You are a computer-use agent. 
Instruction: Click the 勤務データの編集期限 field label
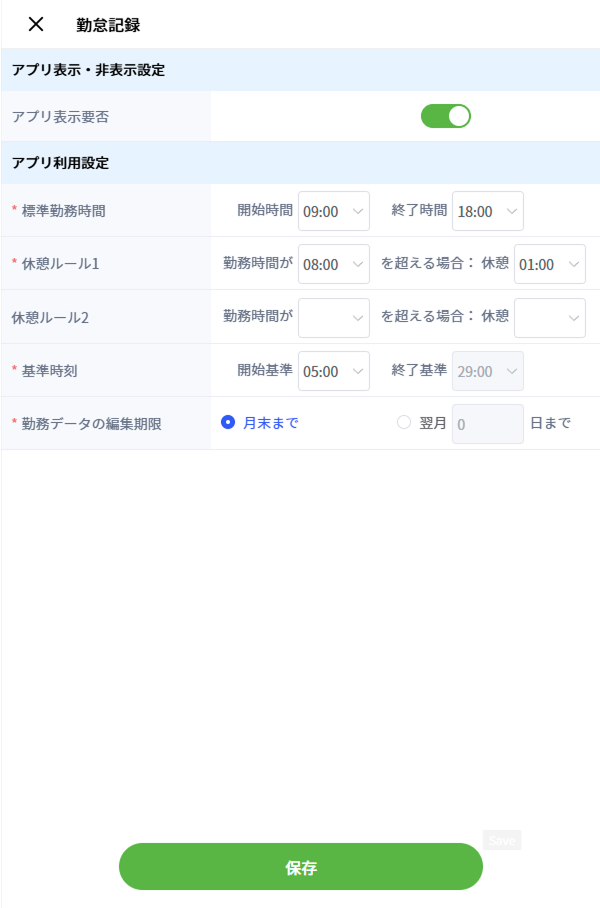click(91, 424)
